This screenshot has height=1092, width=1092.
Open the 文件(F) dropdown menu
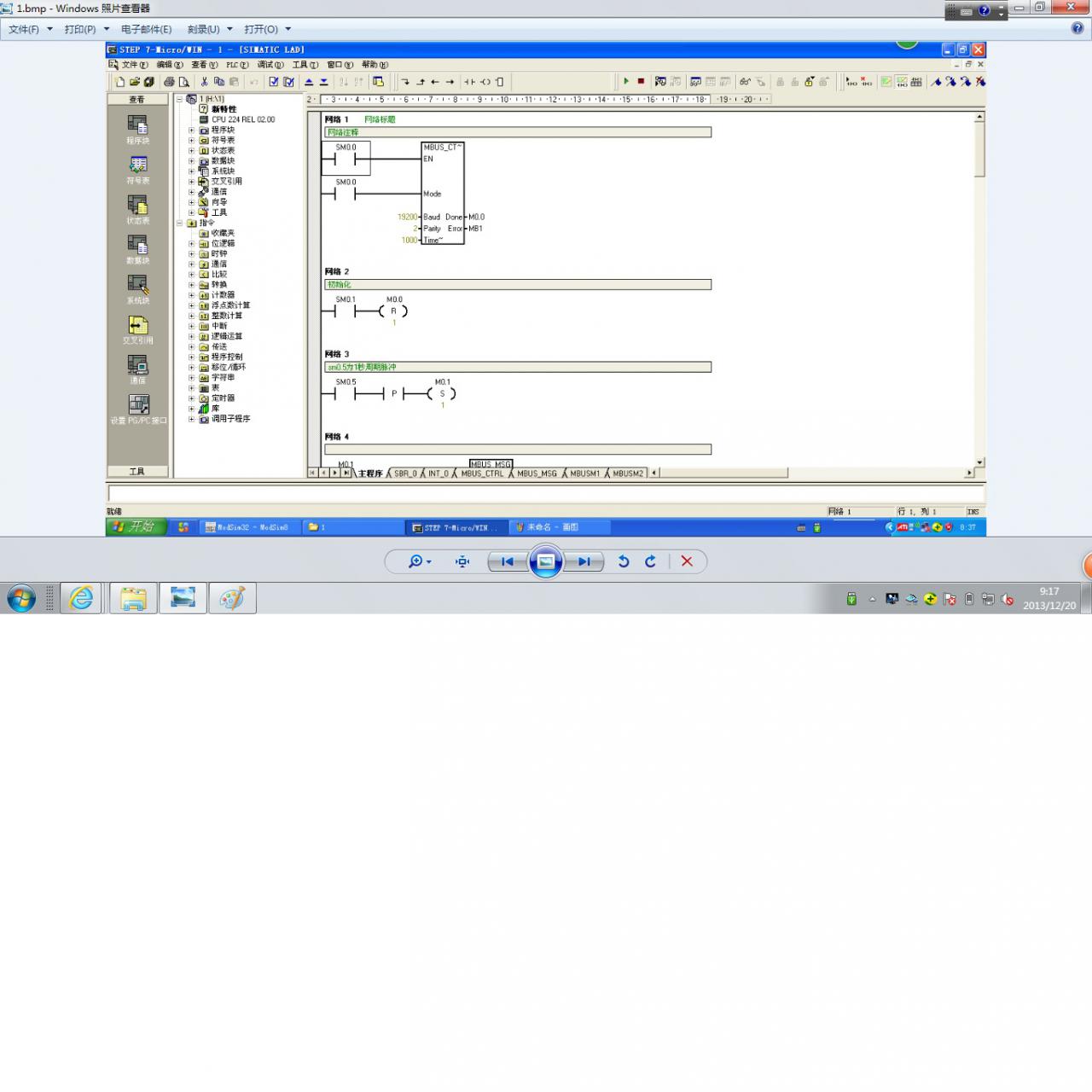(30, 29)
